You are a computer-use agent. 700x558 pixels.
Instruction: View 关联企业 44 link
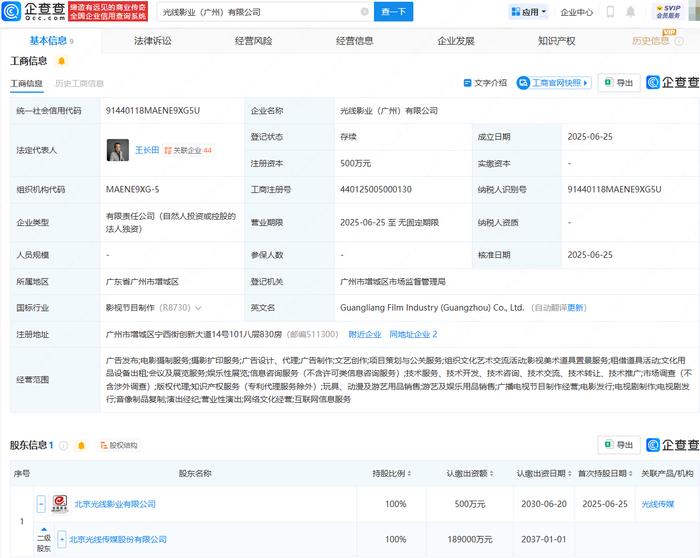pos(188,150)
